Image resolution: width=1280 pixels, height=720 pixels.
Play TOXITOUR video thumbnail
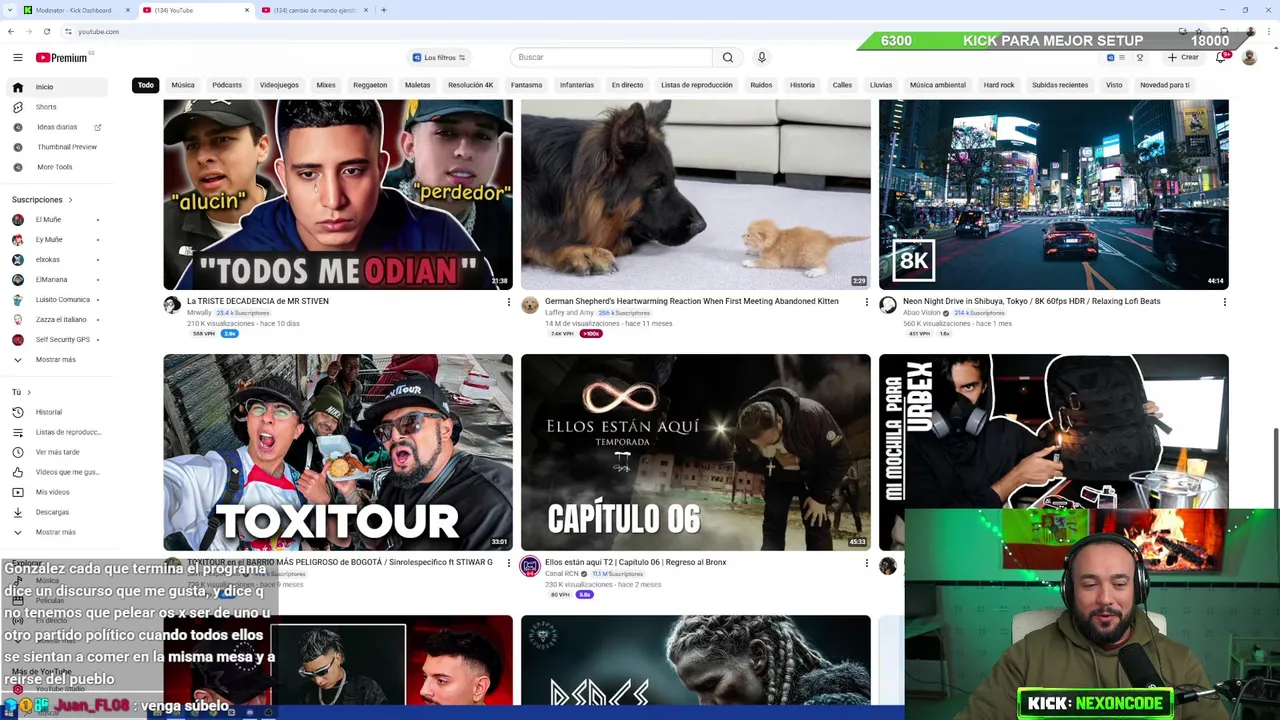pyautogui.click(x=338, y=452)
